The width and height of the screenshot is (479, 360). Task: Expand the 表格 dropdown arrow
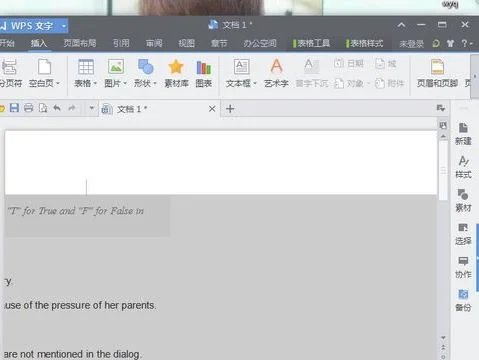95,83
